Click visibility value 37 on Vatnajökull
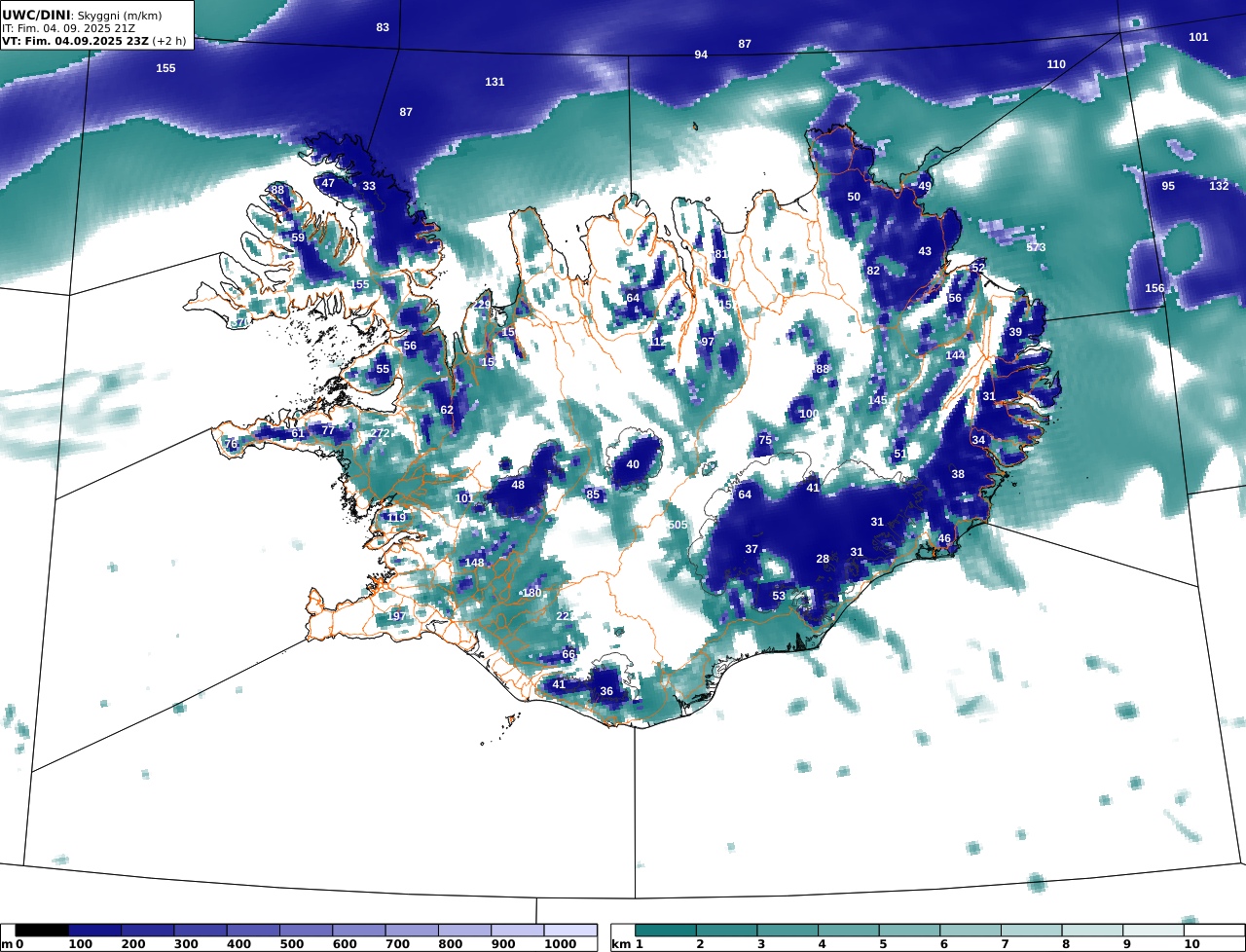Image resolution: width=1246 pixels, height=952 pixels. pos(751,549)
